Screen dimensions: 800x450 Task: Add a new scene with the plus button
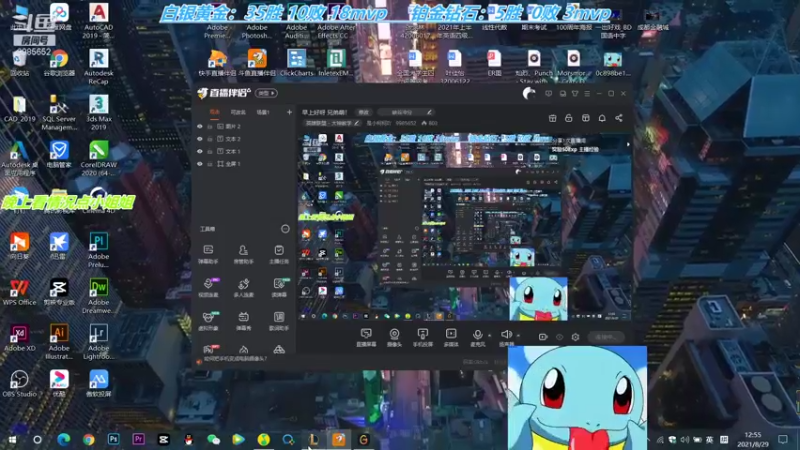pyautogui.click(x=289, y=112)
